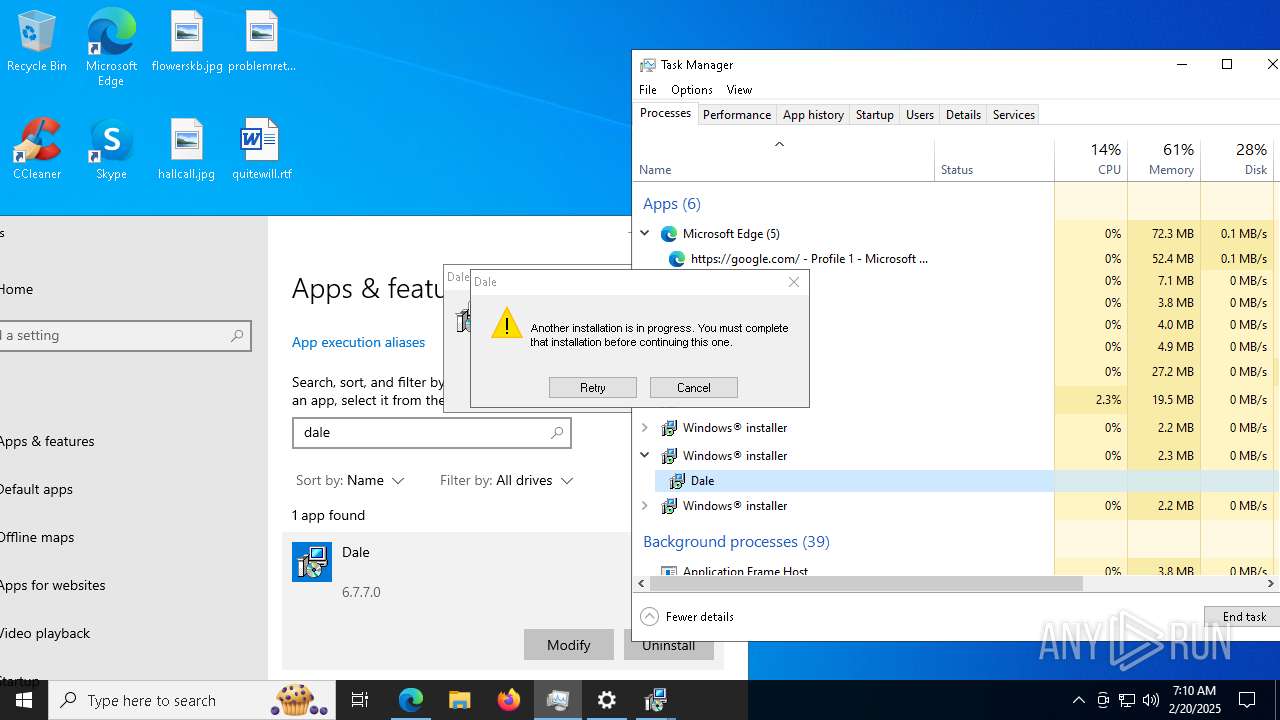Switch to App history tab
The width and height of the screenshot is (1280, 720).
point(813,115)
